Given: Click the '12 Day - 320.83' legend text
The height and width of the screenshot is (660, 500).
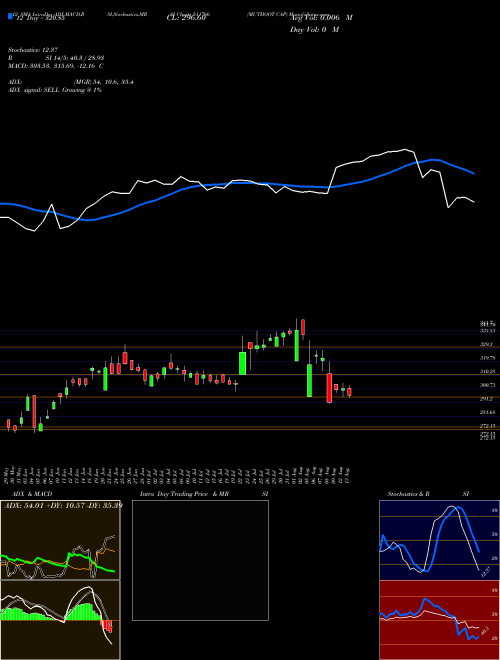Looking at the screenshot, I should (39, 18).
